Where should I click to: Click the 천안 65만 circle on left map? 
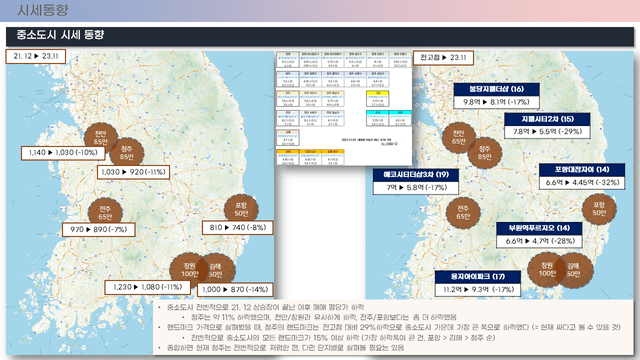click(x=101, y=138)
